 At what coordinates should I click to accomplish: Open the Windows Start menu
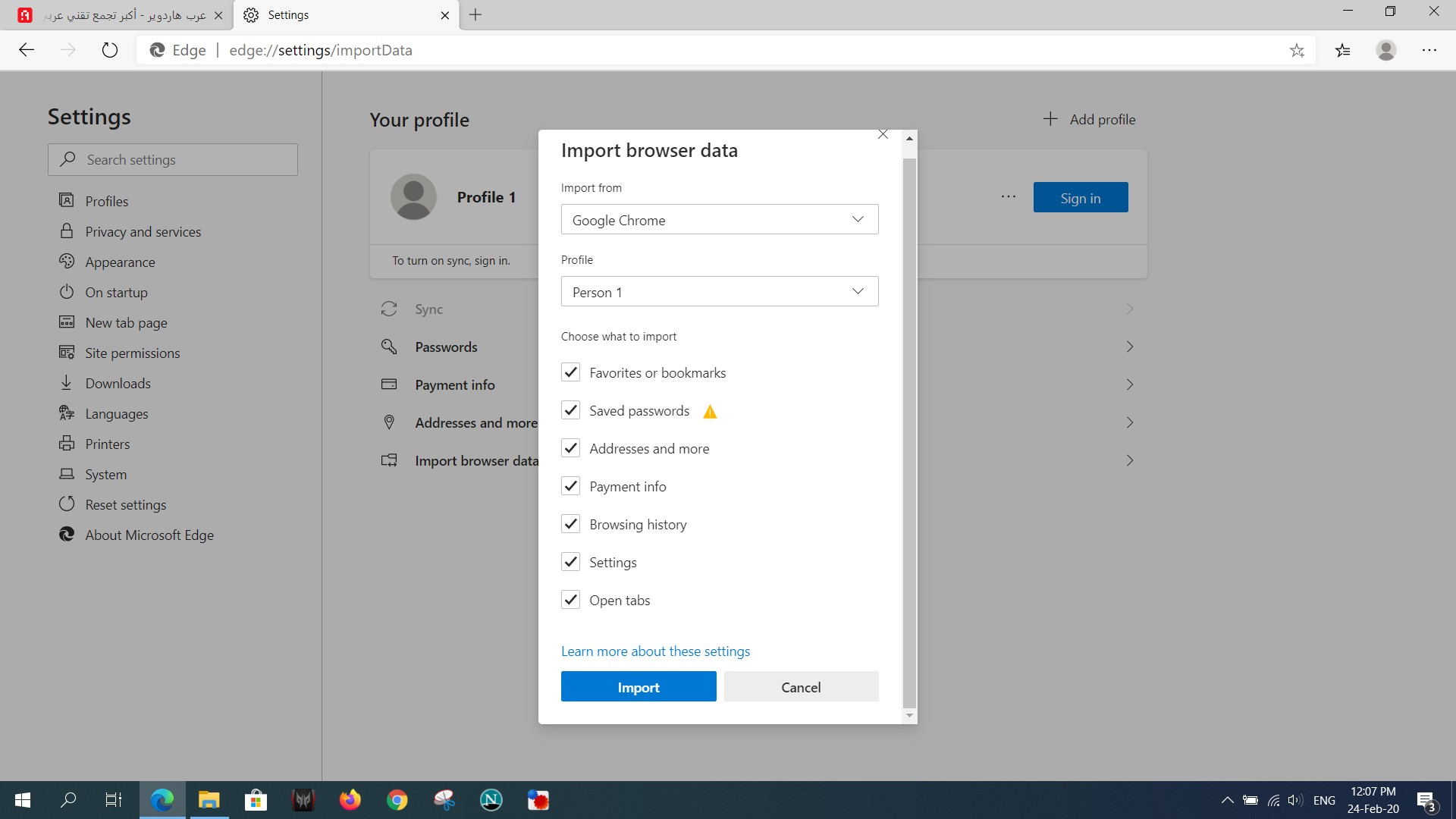[23, 800]
